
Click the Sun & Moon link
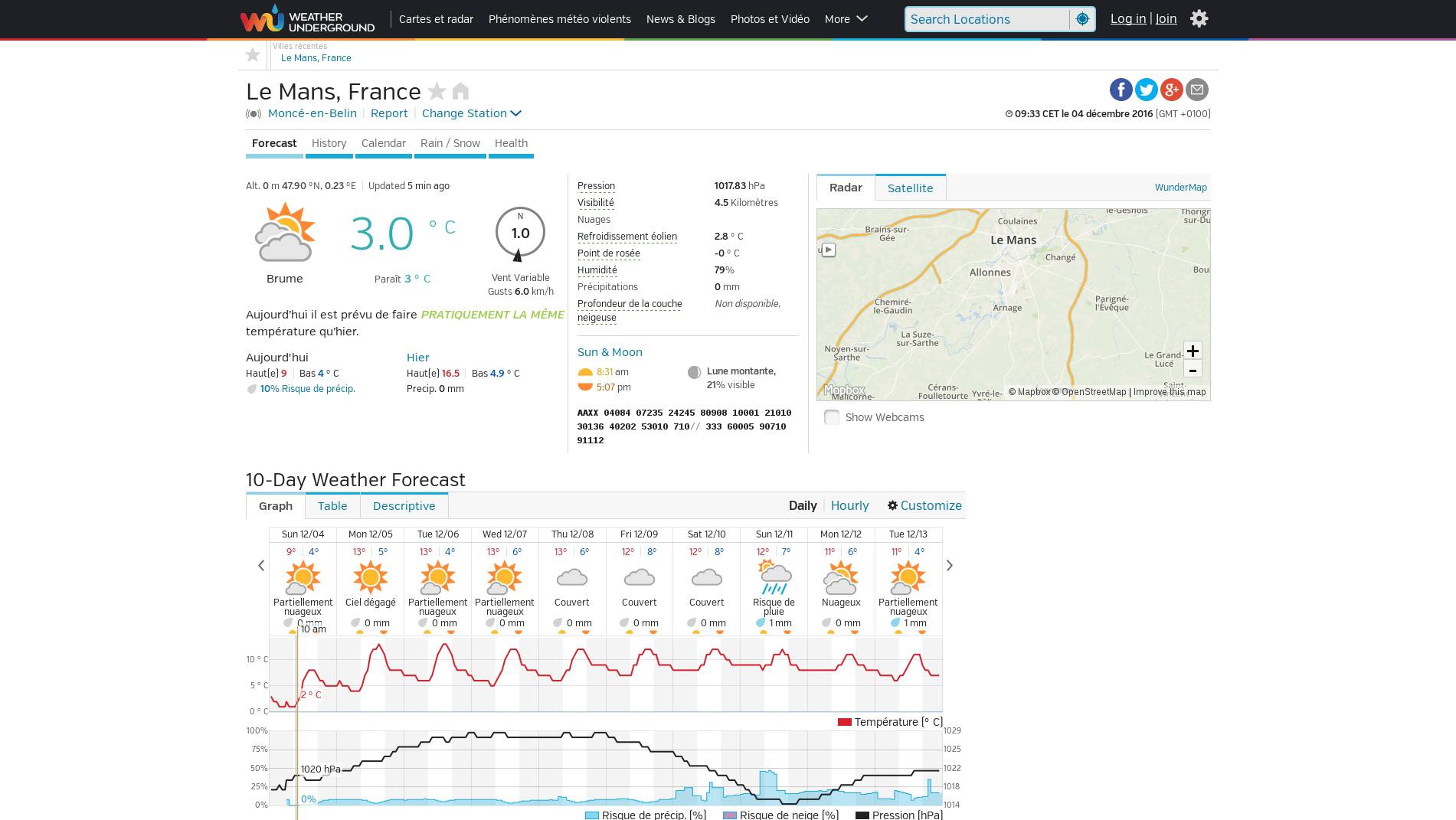[x=610, y=352]
